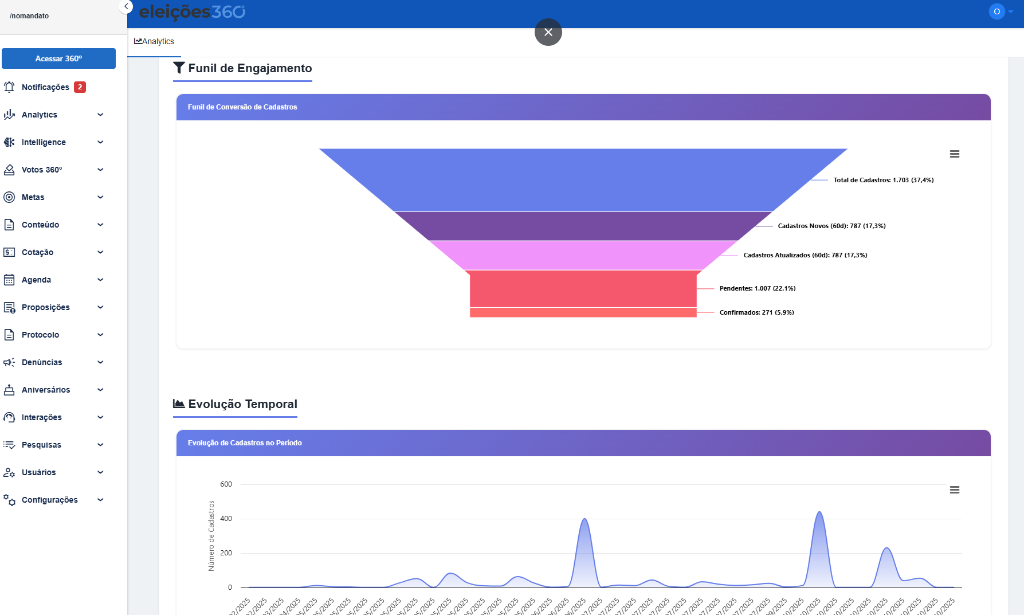
Task: Open the funnel chart context menu icon
Action: pyautogui.click(x=954, y=153)
